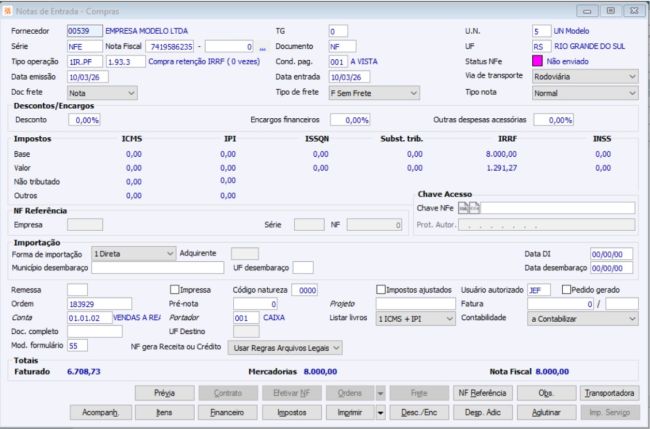Image resolution: width=650 pixels, height=429 pixels.
Task: Open the Transportadora button
Action: (x=609, y=393)
